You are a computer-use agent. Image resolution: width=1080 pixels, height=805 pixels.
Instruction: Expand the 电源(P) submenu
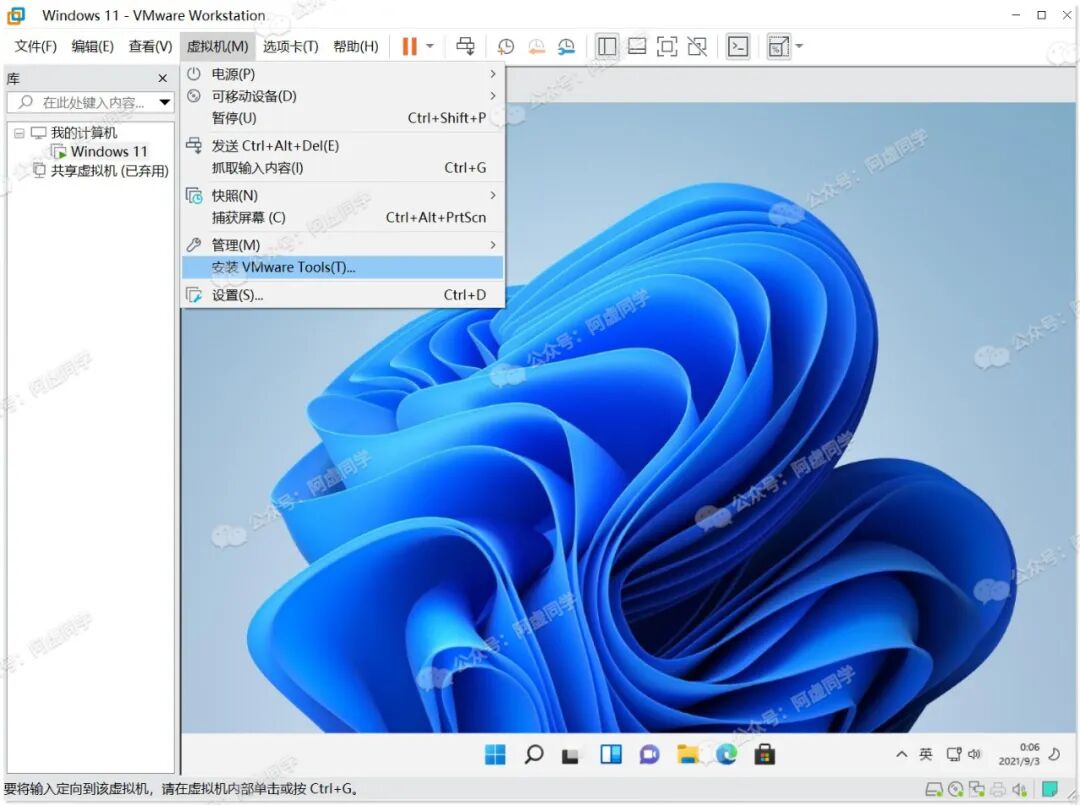[342, 74]
